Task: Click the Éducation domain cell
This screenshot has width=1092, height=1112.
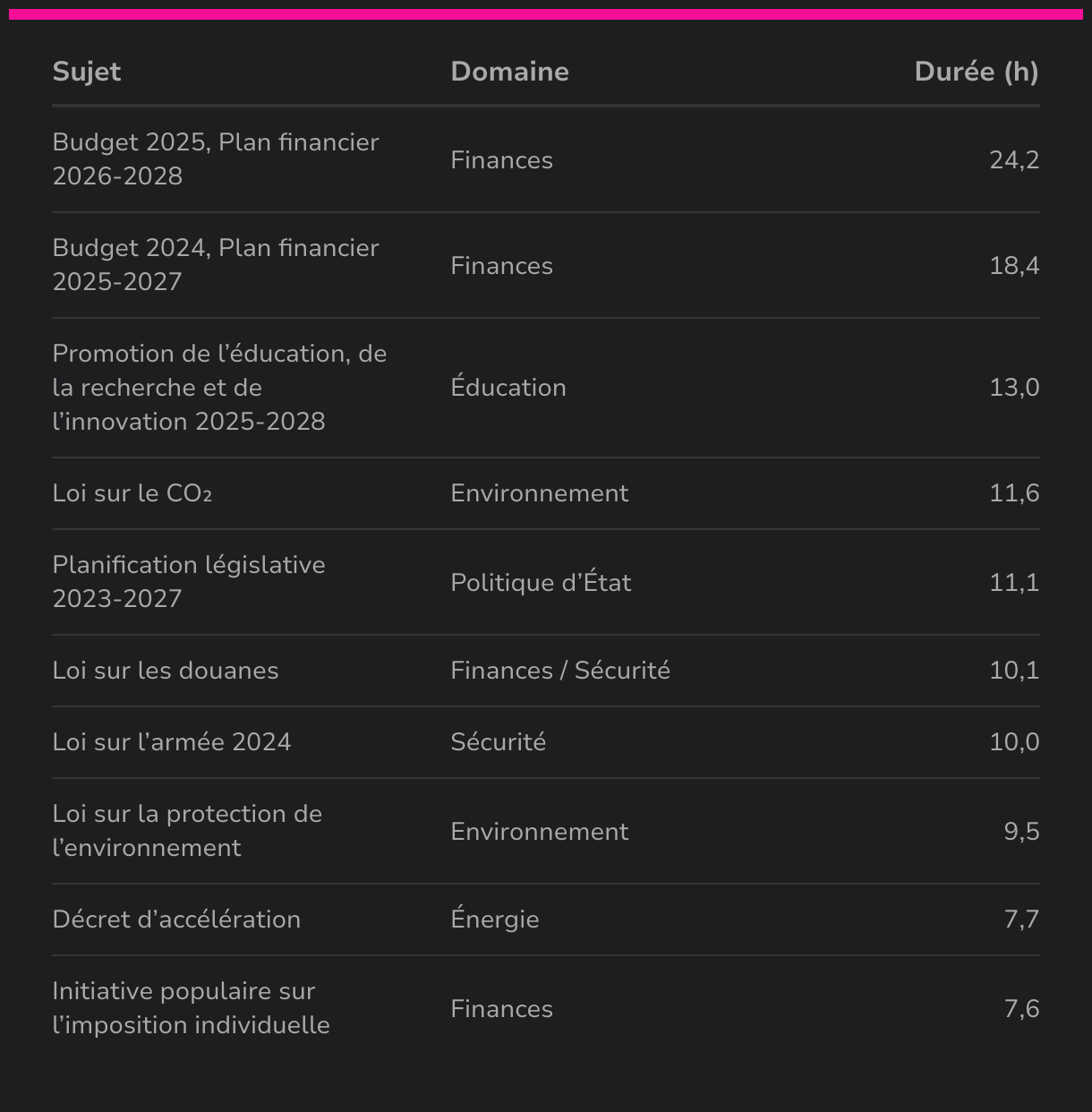Action: (x=508, y=388)
